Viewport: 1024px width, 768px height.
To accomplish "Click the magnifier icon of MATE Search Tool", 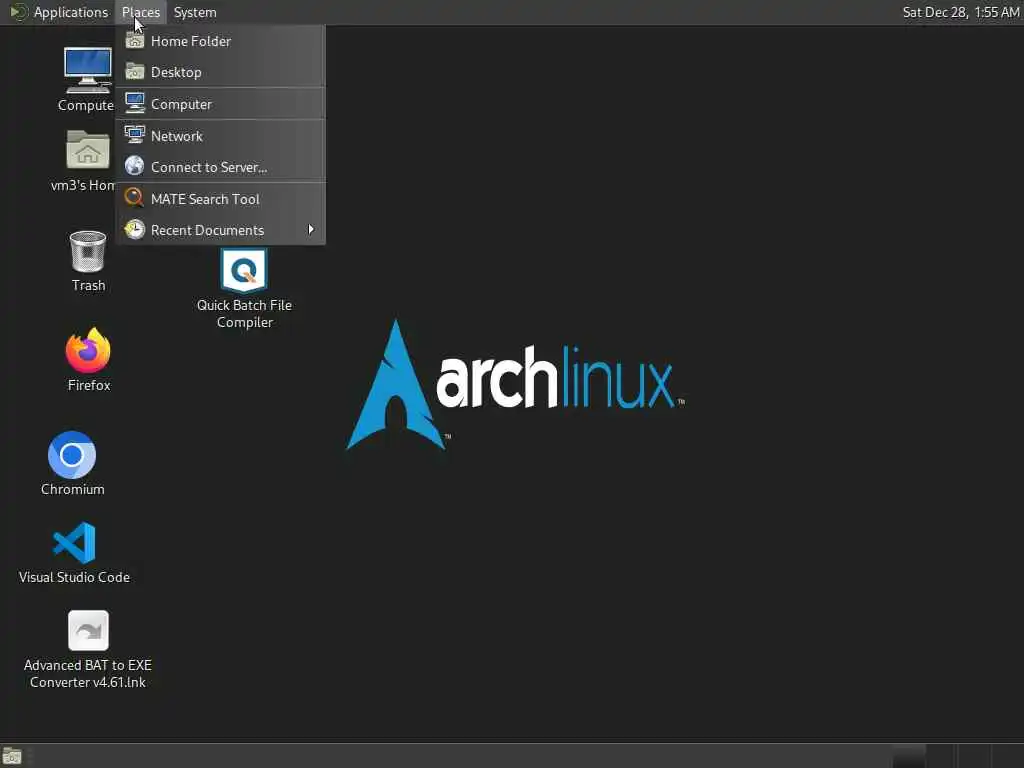I will 135,198.
